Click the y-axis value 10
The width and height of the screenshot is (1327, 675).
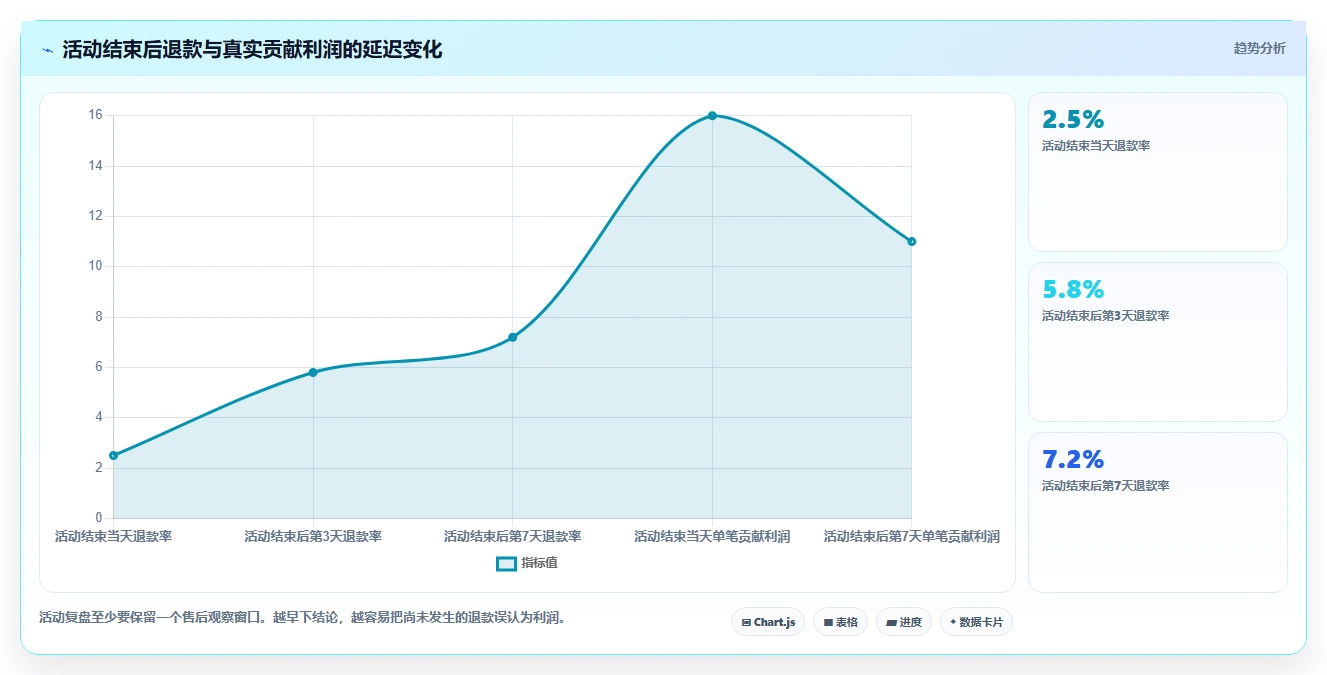[96, 266]
